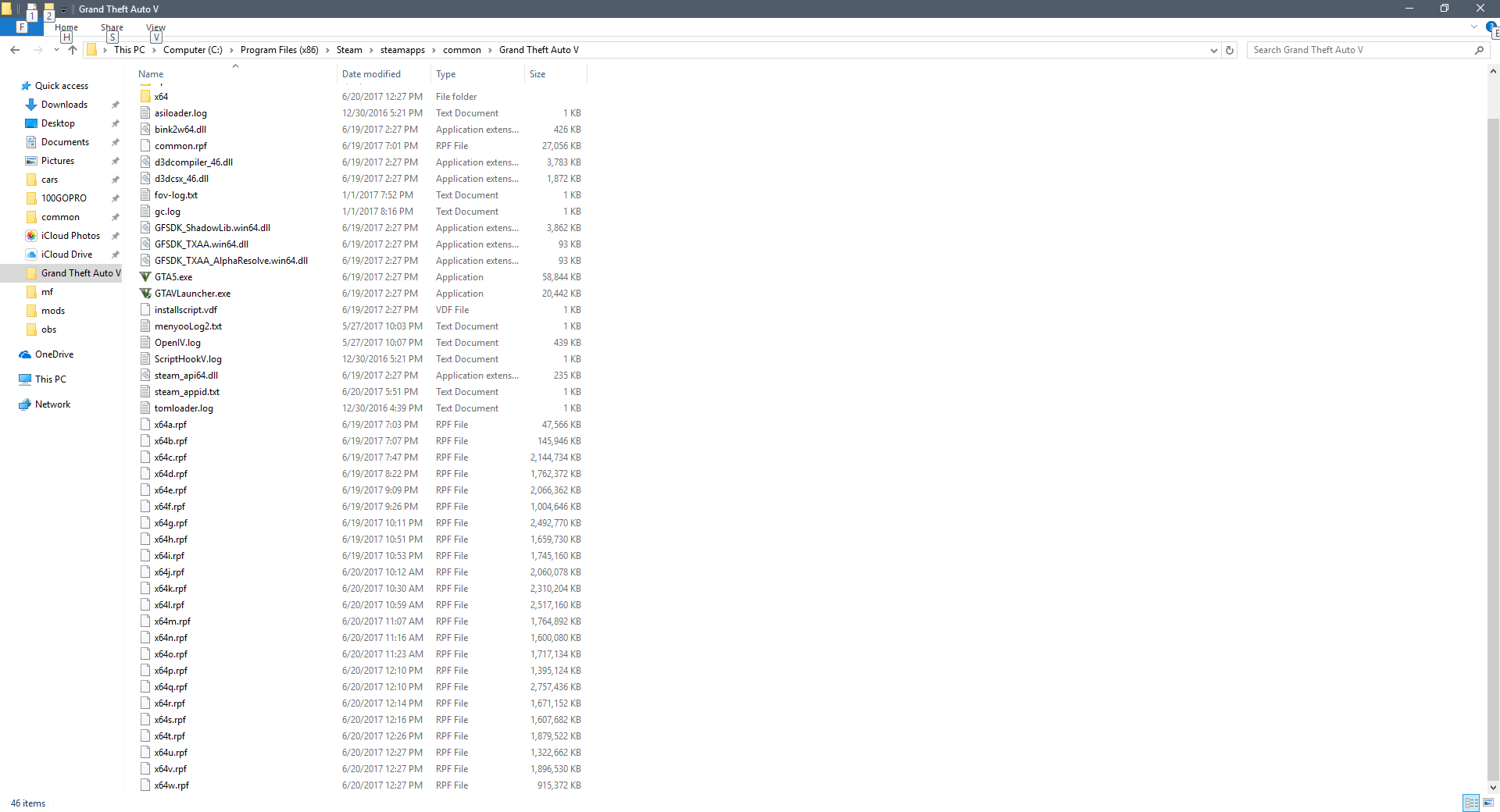This screenshot has height=812, width=1500.
Task: Open Quick Access Toolbar customize dropdown
Action: [63, 9]
